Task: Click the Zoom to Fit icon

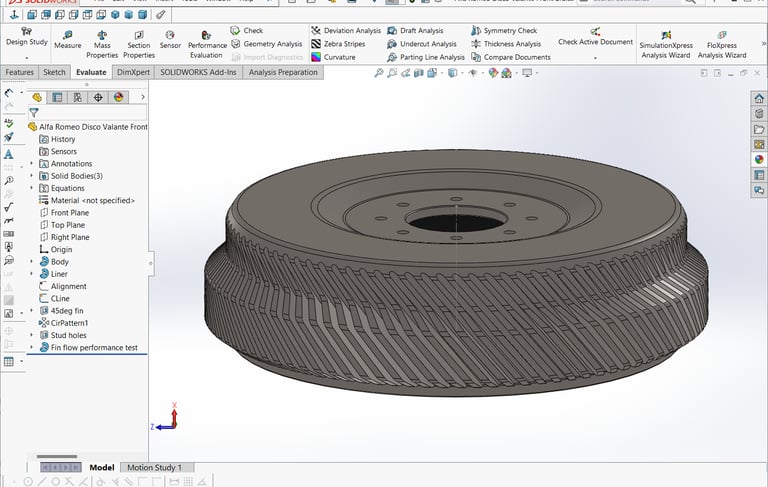Action: pyautogui.click(x=379, y=73)
